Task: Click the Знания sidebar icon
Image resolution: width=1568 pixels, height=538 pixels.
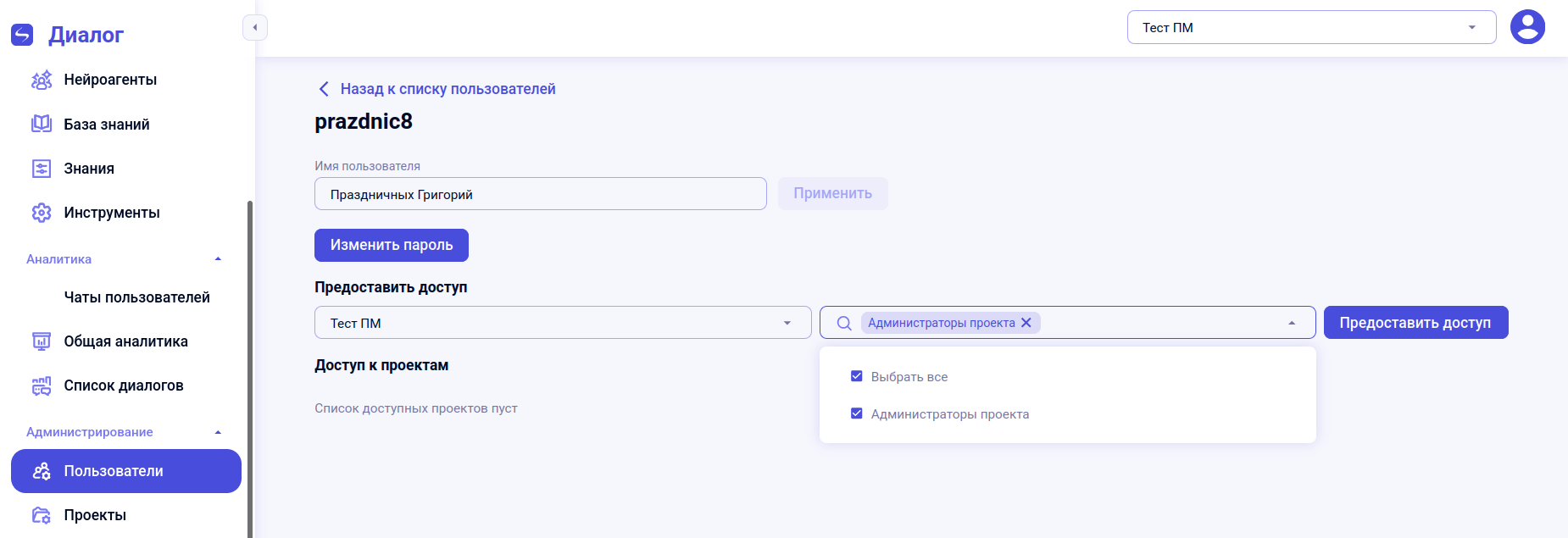Action: (x=42, y=169)
